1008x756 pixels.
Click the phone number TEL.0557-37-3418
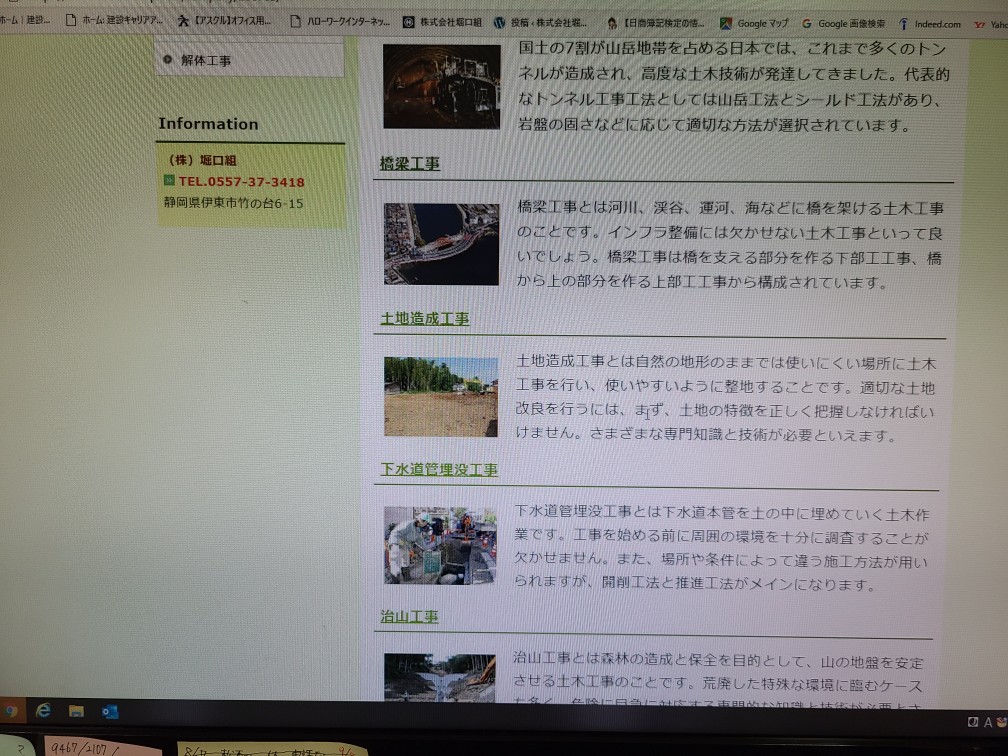pos(241,182)
